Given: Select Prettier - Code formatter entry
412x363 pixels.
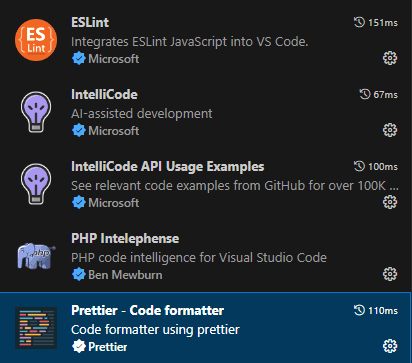Looking at the screenshot, I should tap(206, 328).
